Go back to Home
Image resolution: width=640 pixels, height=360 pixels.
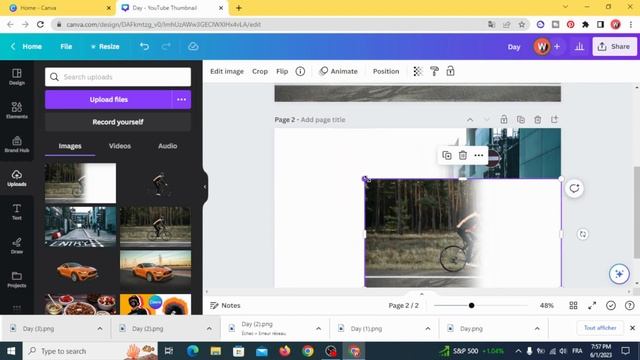(26, 47)
